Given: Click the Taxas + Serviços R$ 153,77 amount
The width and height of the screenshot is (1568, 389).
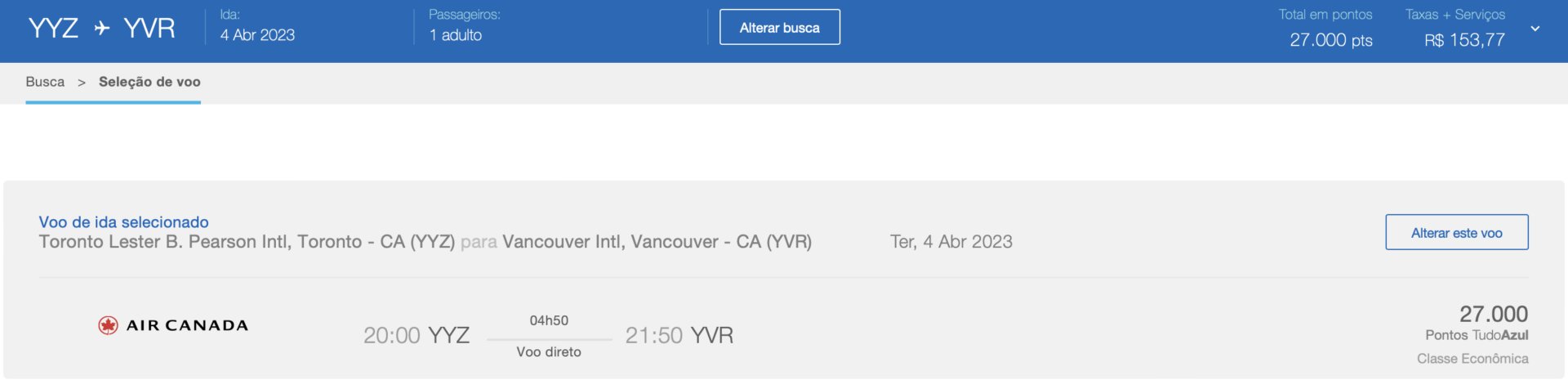Looking at the screenshot, I should [1464, 40].
